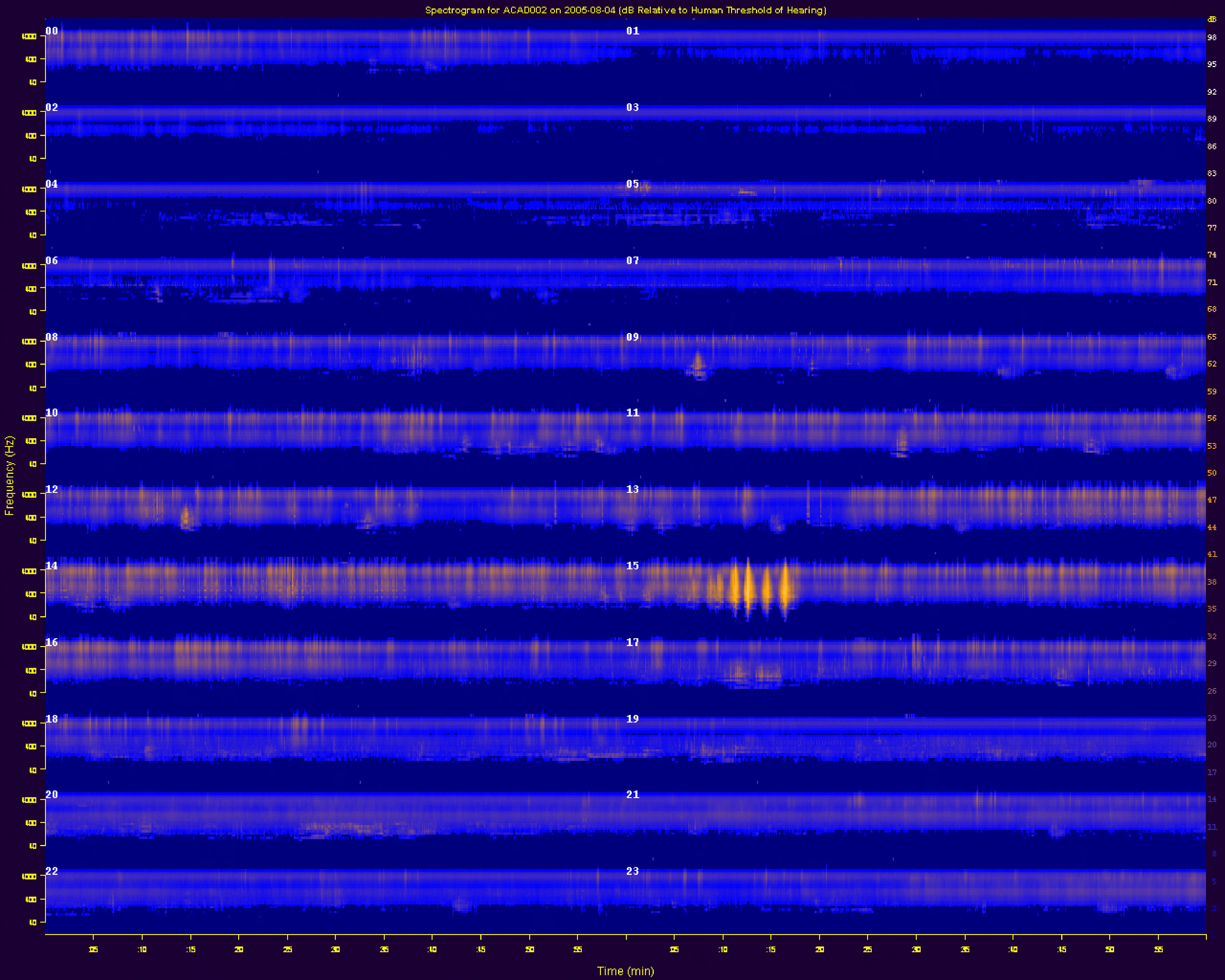Image resolution: width=1225 pixels, height=980 pixels.
Task: Select the hour label 10
Action: coord(52,413)
